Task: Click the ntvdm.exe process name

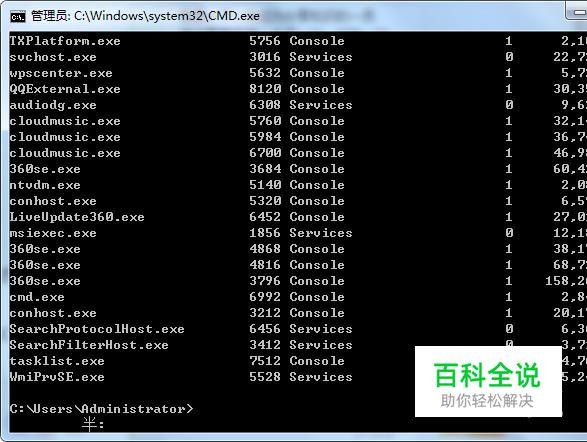Action: click(x=45, y=185)
